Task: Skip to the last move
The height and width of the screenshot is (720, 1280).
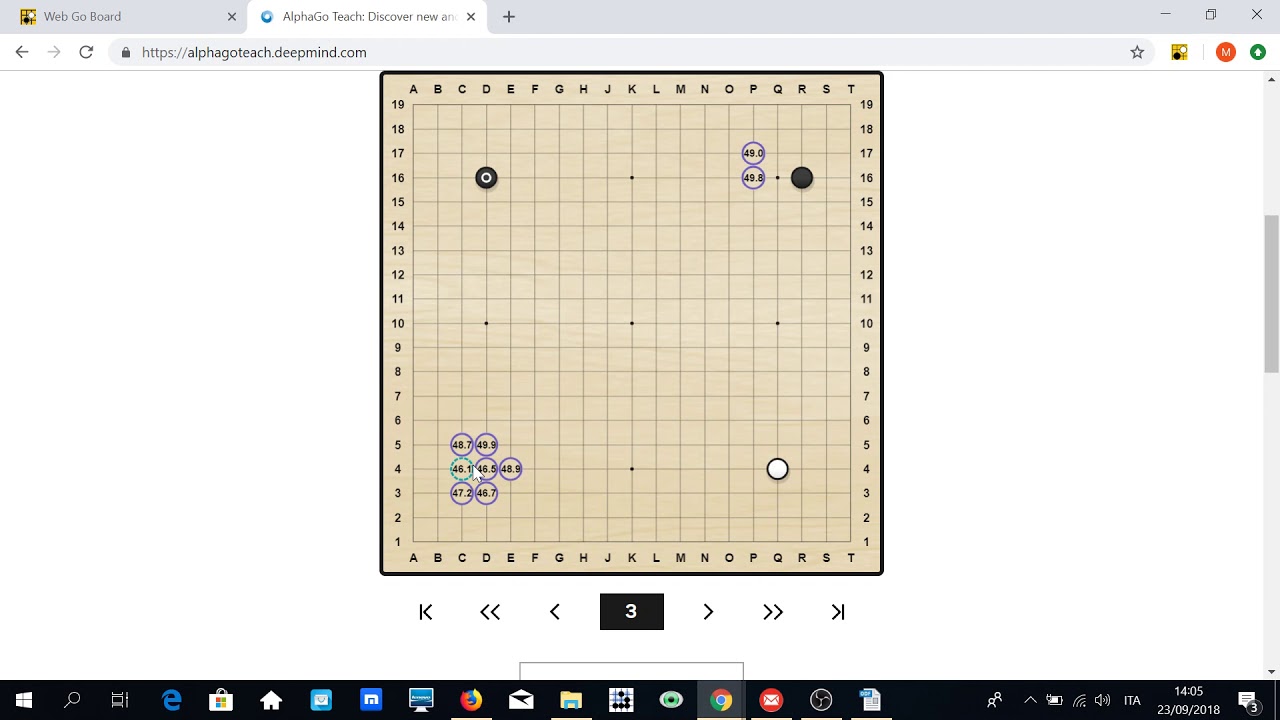Action: 838,612
